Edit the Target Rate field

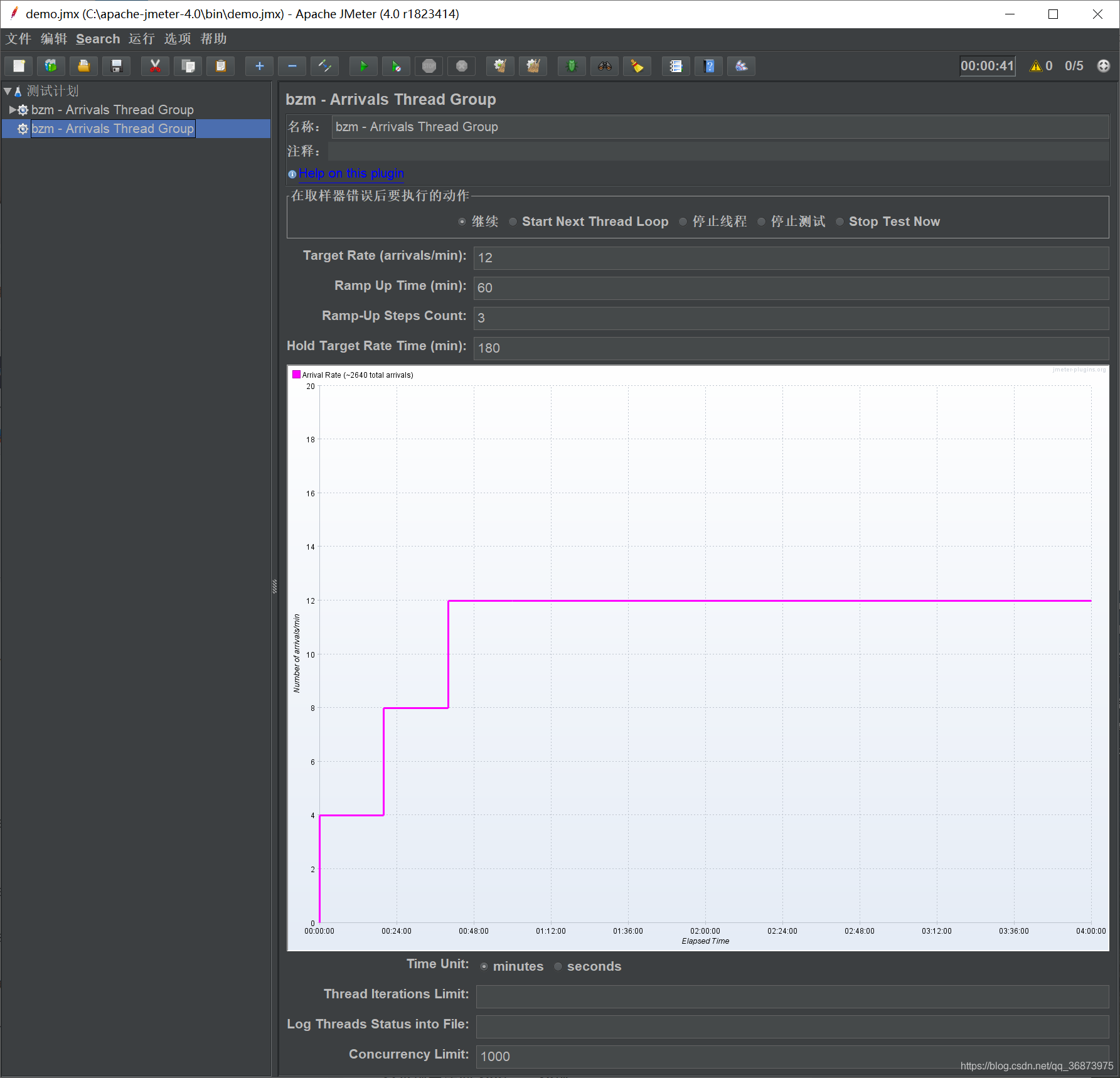(791, 258)
